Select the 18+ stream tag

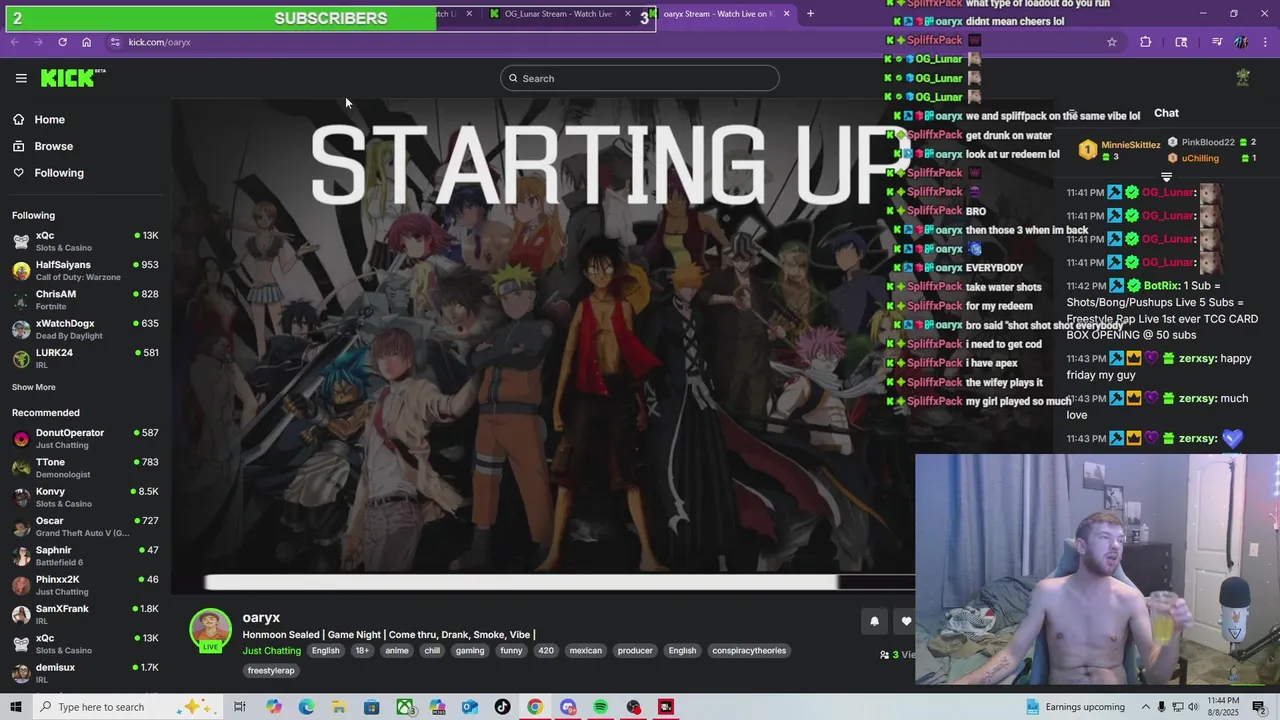pos(362,651)
